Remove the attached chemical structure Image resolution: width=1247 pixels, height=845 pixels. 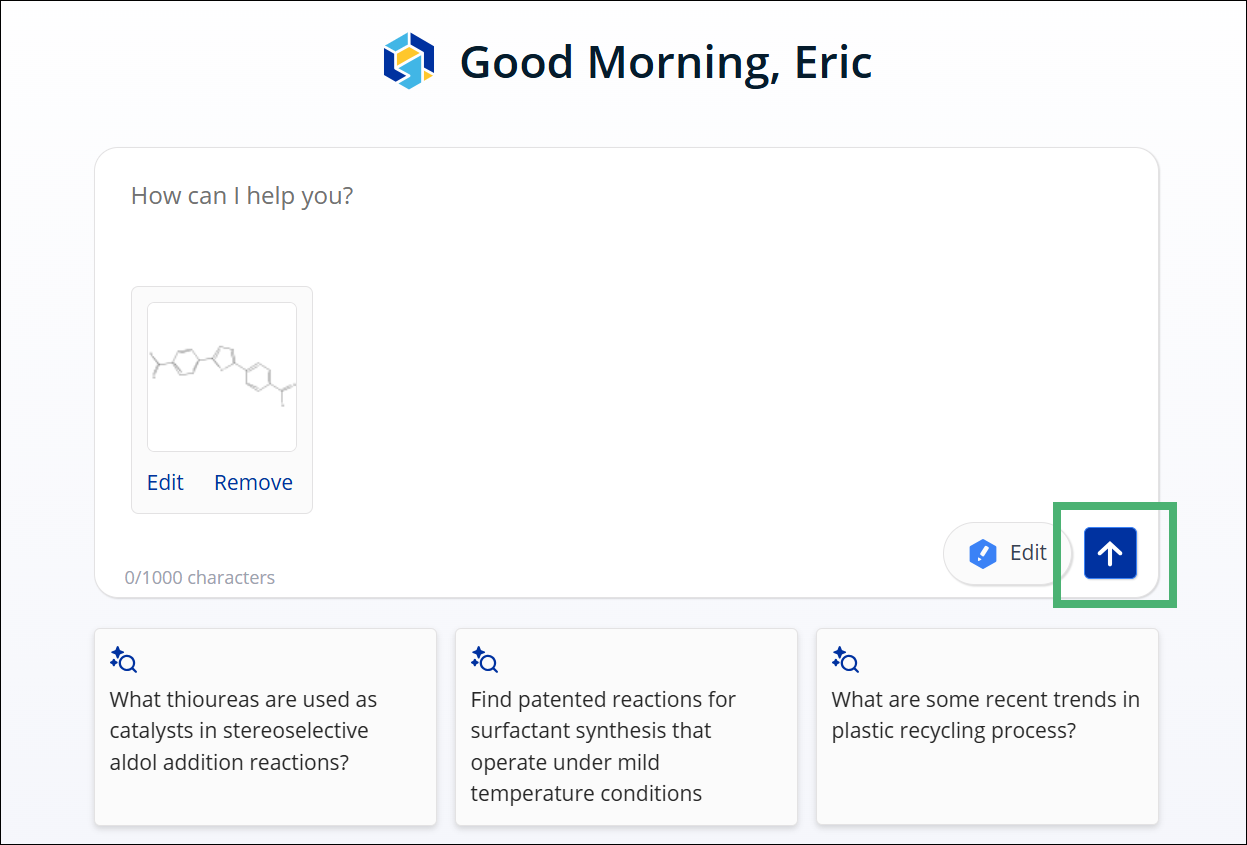point(253,482)
